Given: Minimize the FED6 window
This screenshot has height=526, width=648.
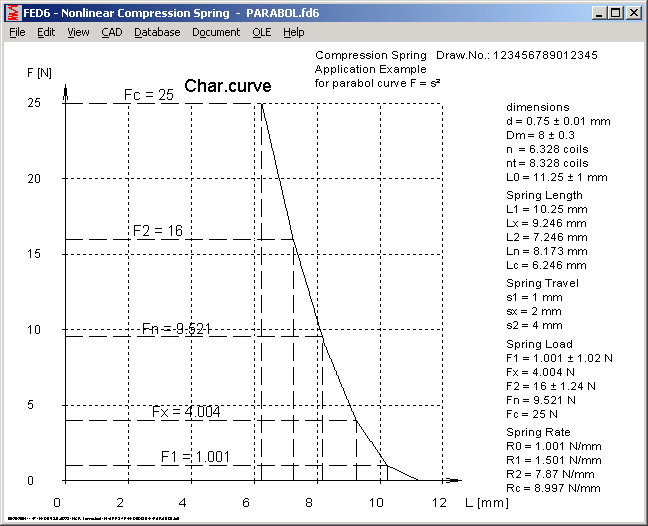Looking at the screenshot, I should point(599,13).
